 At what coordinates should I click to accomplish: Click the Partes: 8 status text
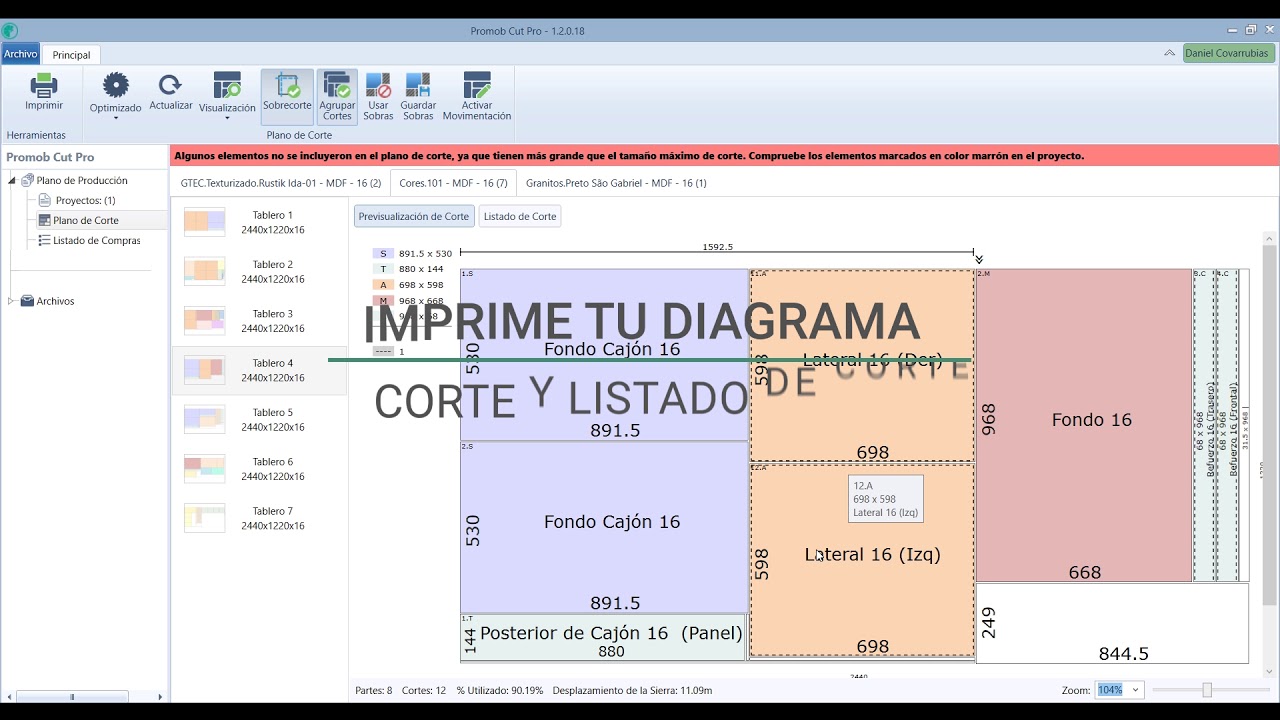pos(374,690)
